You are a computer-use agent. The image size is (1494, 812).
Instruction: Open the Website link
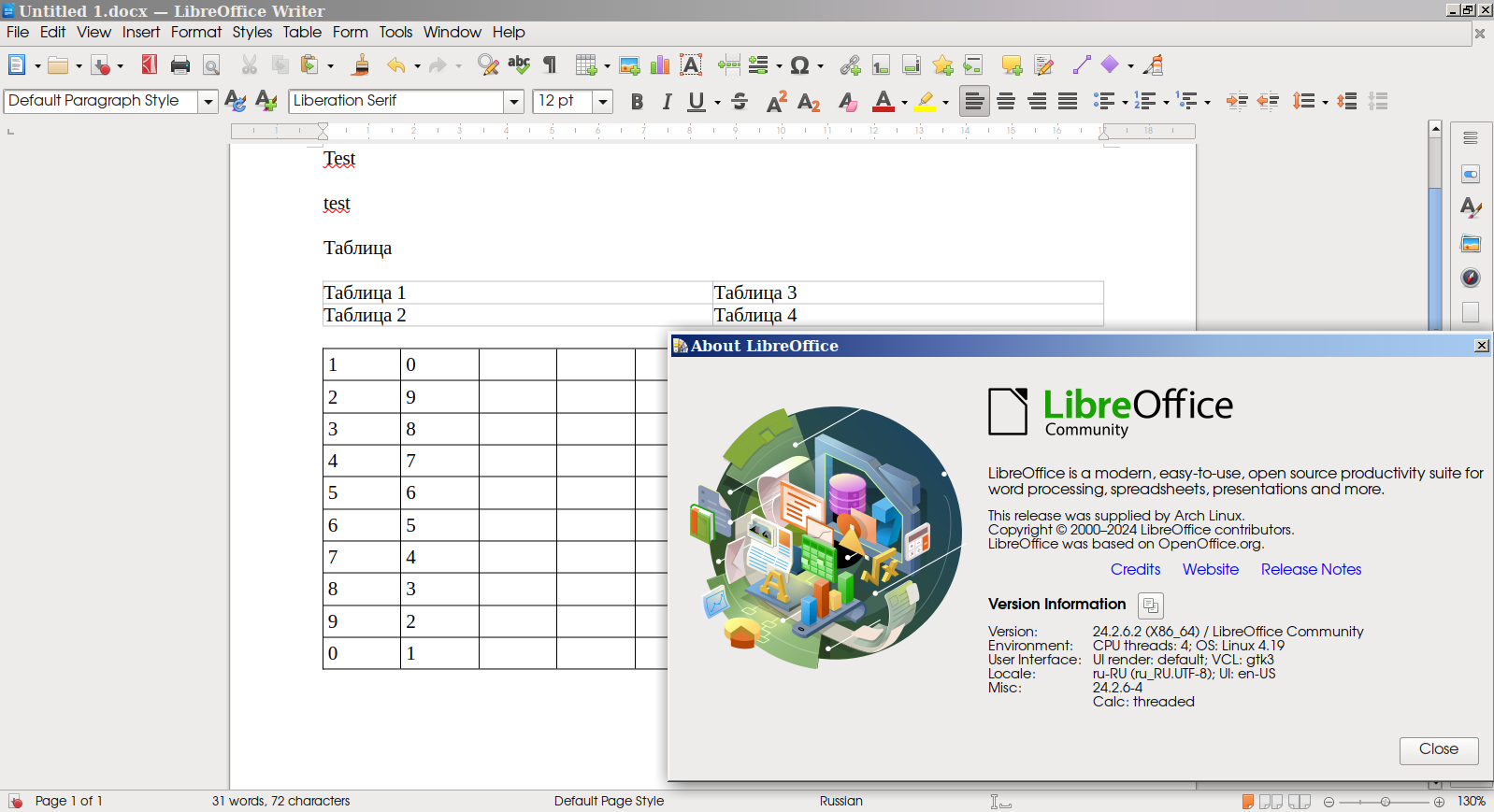coord(1211,570)
